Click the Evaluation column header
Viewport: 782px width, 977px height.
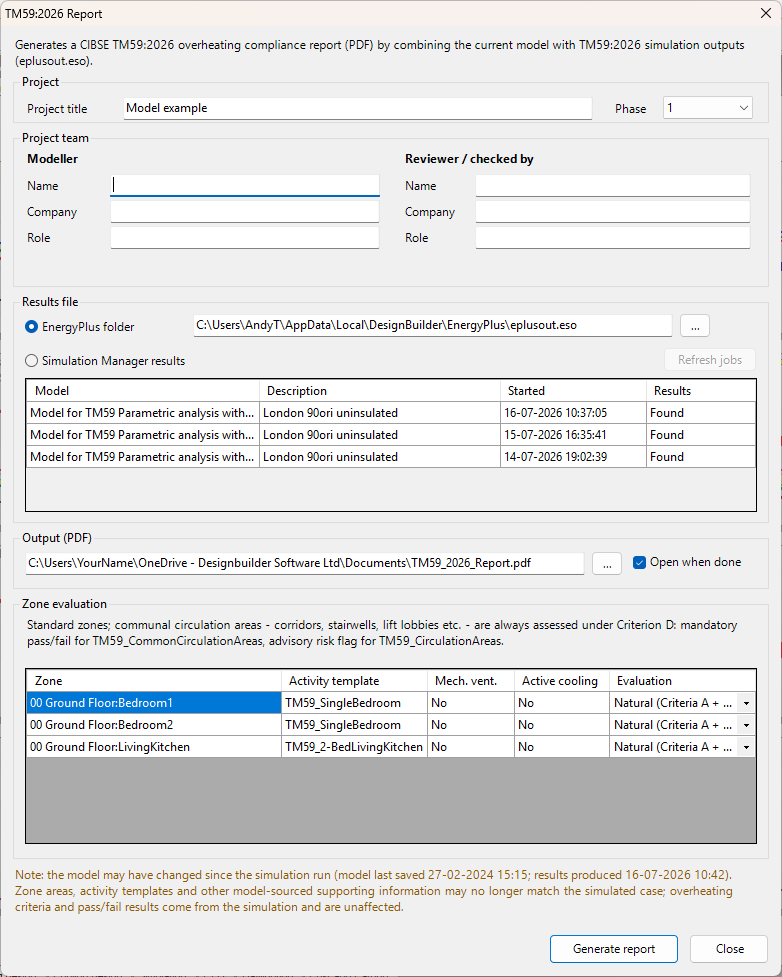pos(682,680)
